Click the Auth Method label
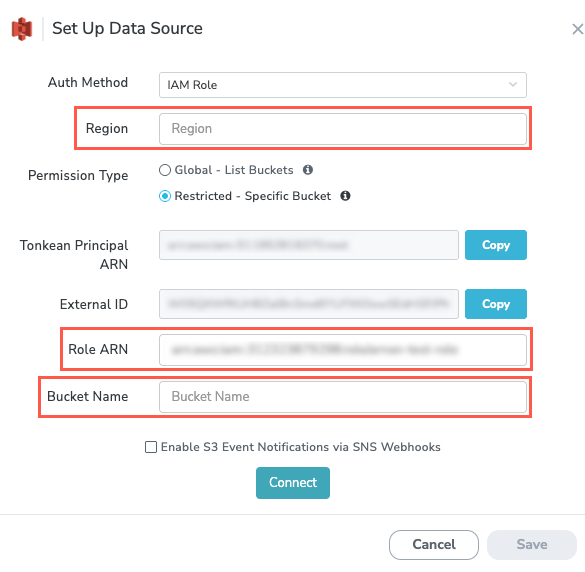Screen dimensions: 585x572 88,82
